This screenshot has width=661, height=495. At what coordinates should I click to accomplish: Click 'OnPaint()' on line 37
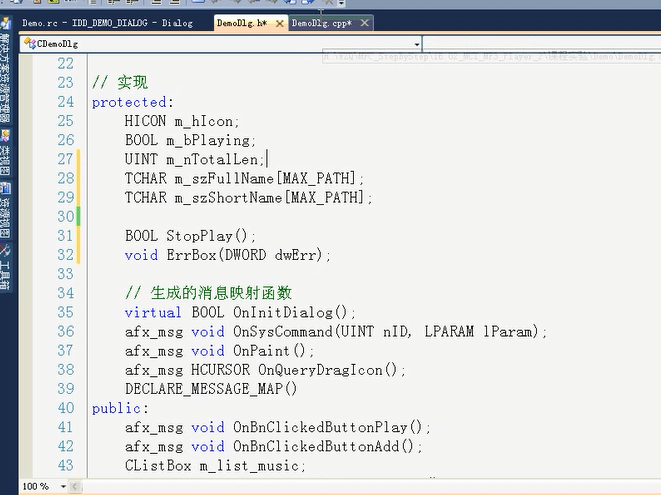pos(269,351)
